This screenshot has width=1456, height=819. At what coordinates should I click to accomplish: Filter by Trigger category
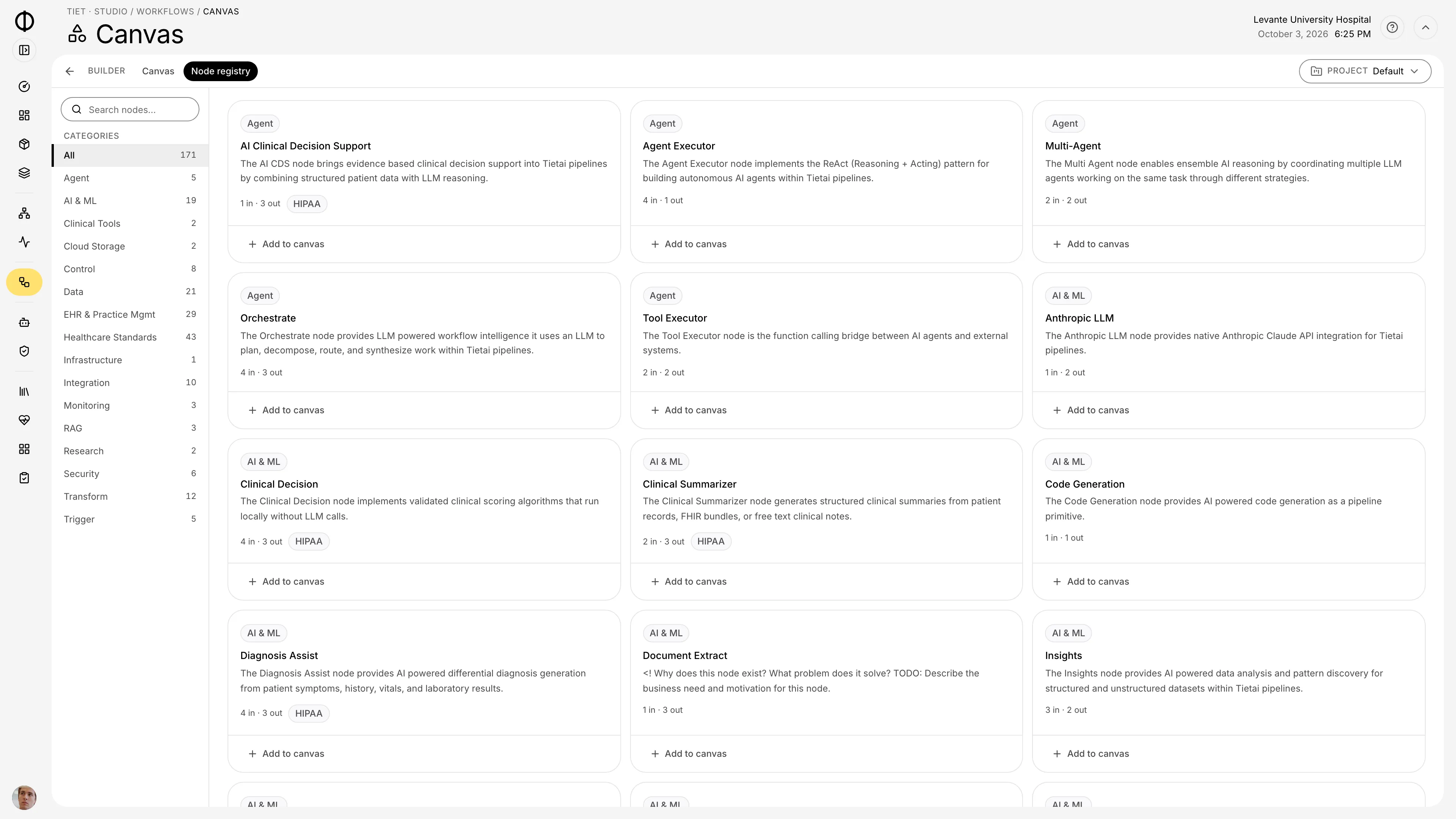[x=130, y=519]
